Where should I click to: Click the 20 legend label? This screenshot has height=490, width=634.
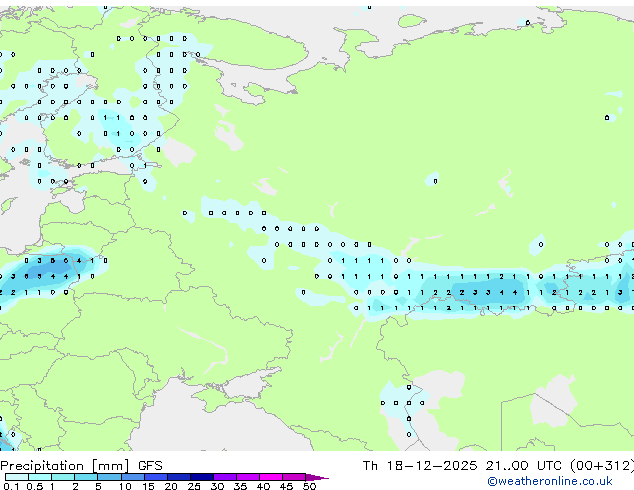point(171,486)
